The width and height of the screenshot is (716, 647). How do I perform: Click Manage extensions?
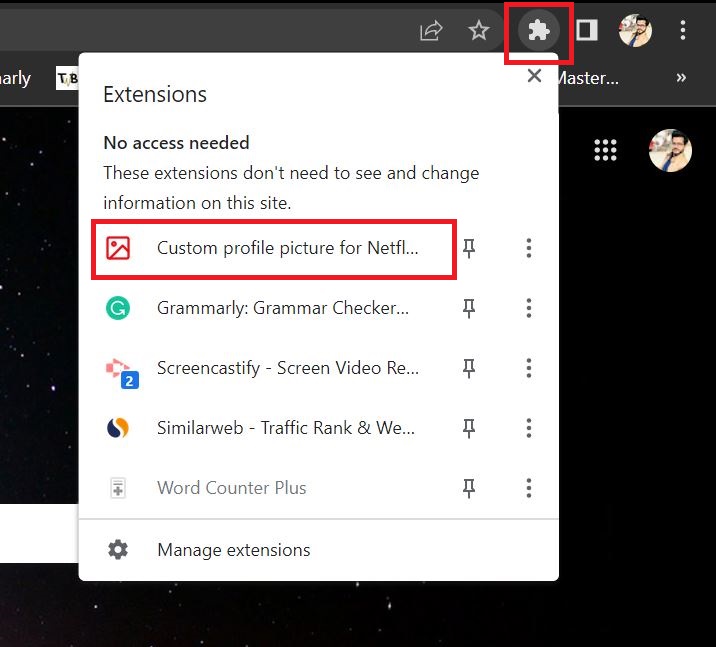point(318,550)
